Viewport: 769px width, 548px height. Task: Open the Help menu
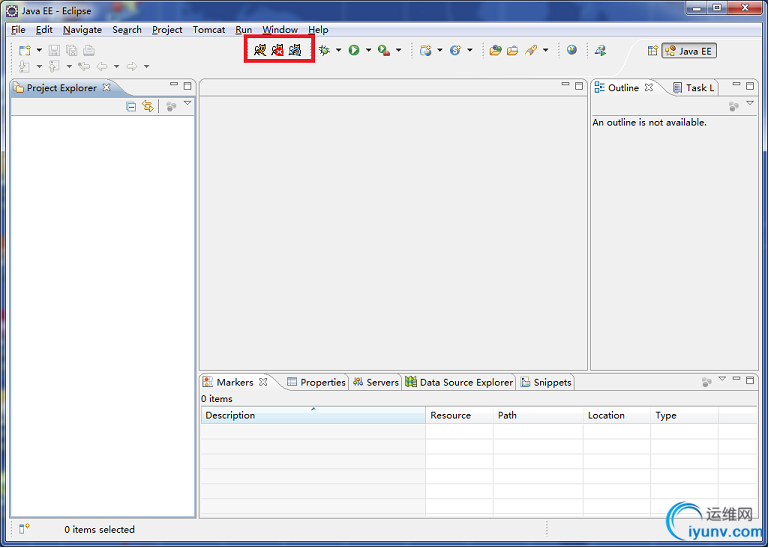coord(318,29)
